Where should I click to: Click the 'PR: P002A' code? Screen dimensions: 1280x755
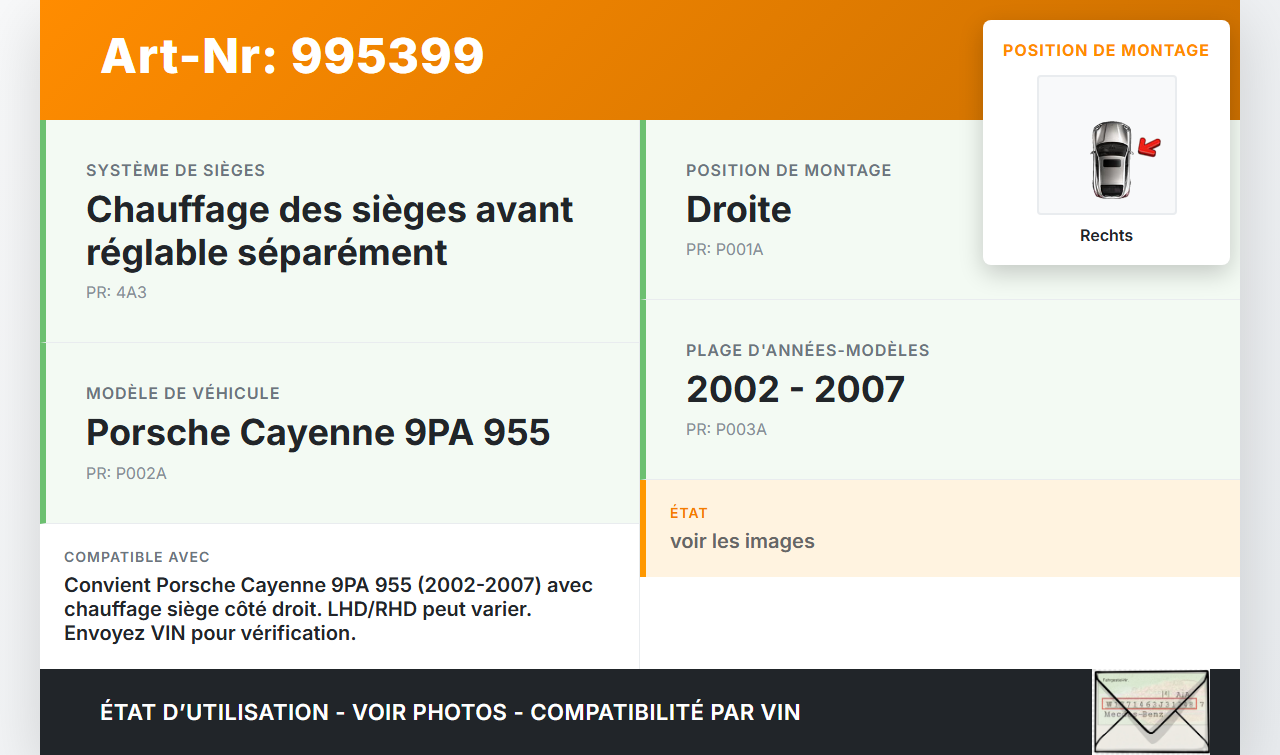point(126,473)
